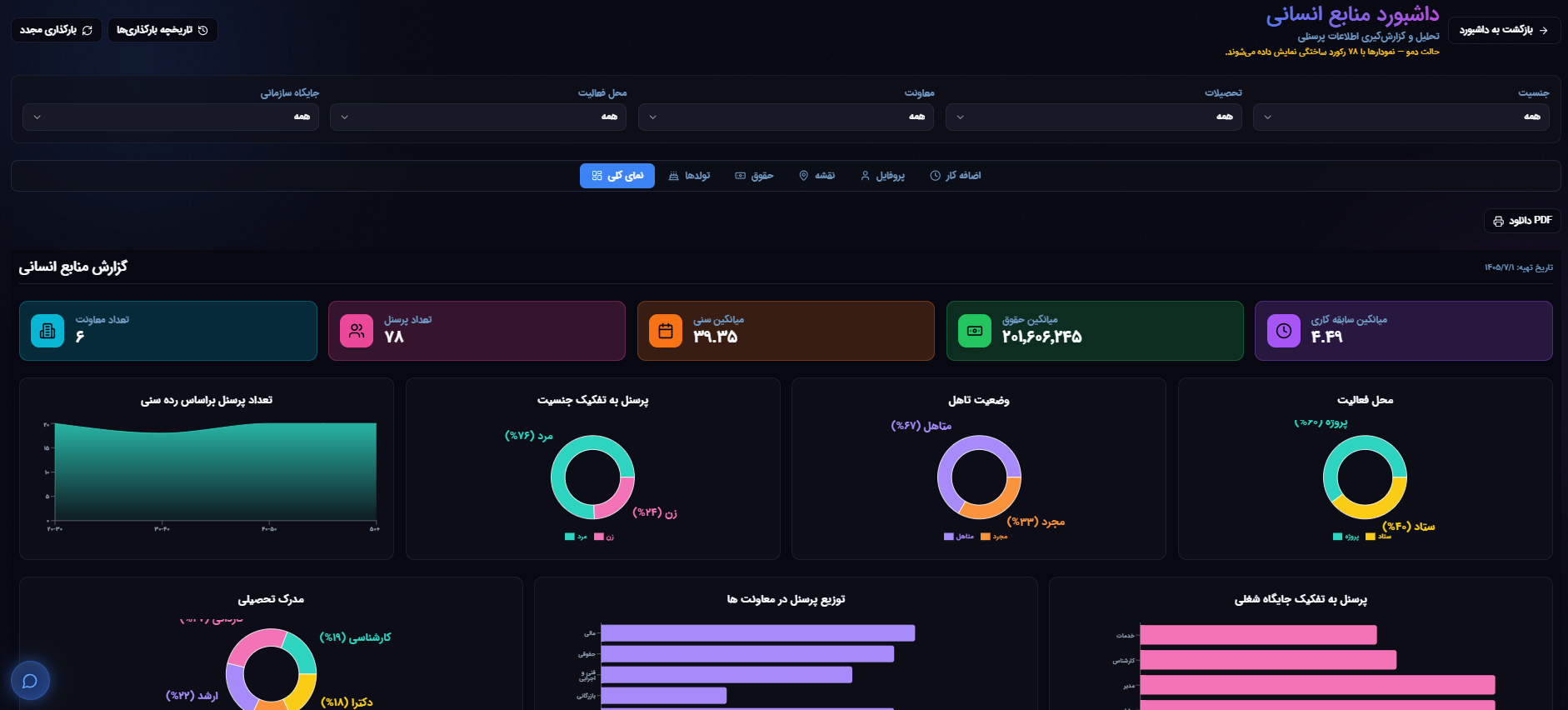Screen dimensions: 1568x710
Task: Click the clock icon on the میانگین سابقه کاری card
Action: pyautogui.click(x=1284, y=331)
